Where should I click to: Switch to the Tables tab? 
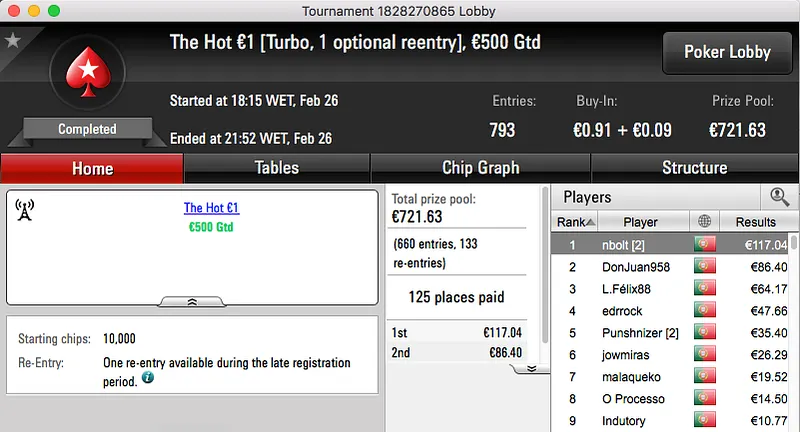pos(277,168)
